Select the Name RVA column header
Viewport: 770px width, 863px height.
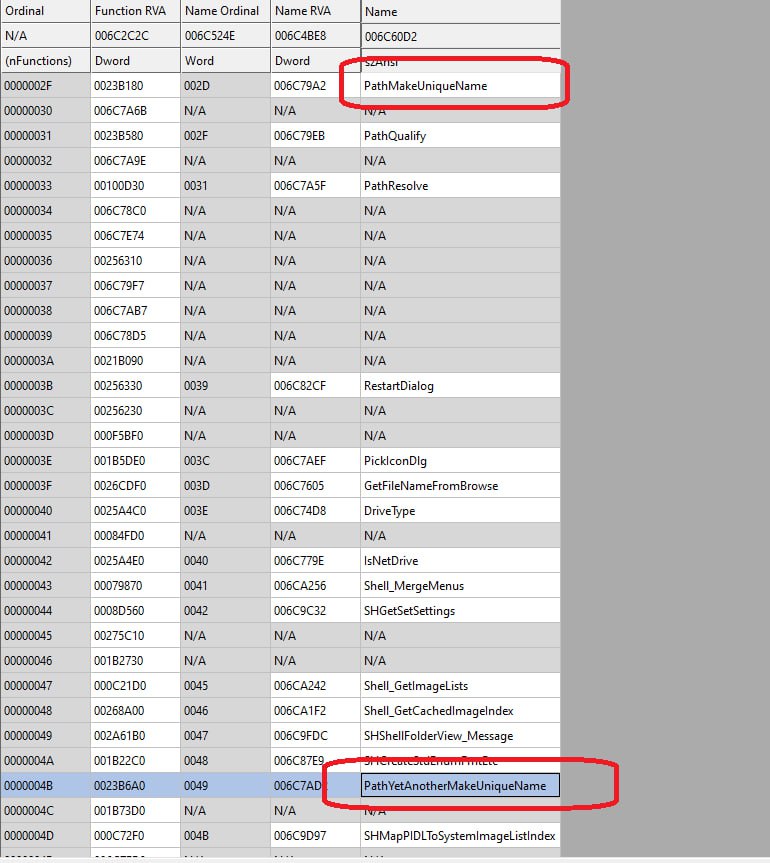click(315, 11)
